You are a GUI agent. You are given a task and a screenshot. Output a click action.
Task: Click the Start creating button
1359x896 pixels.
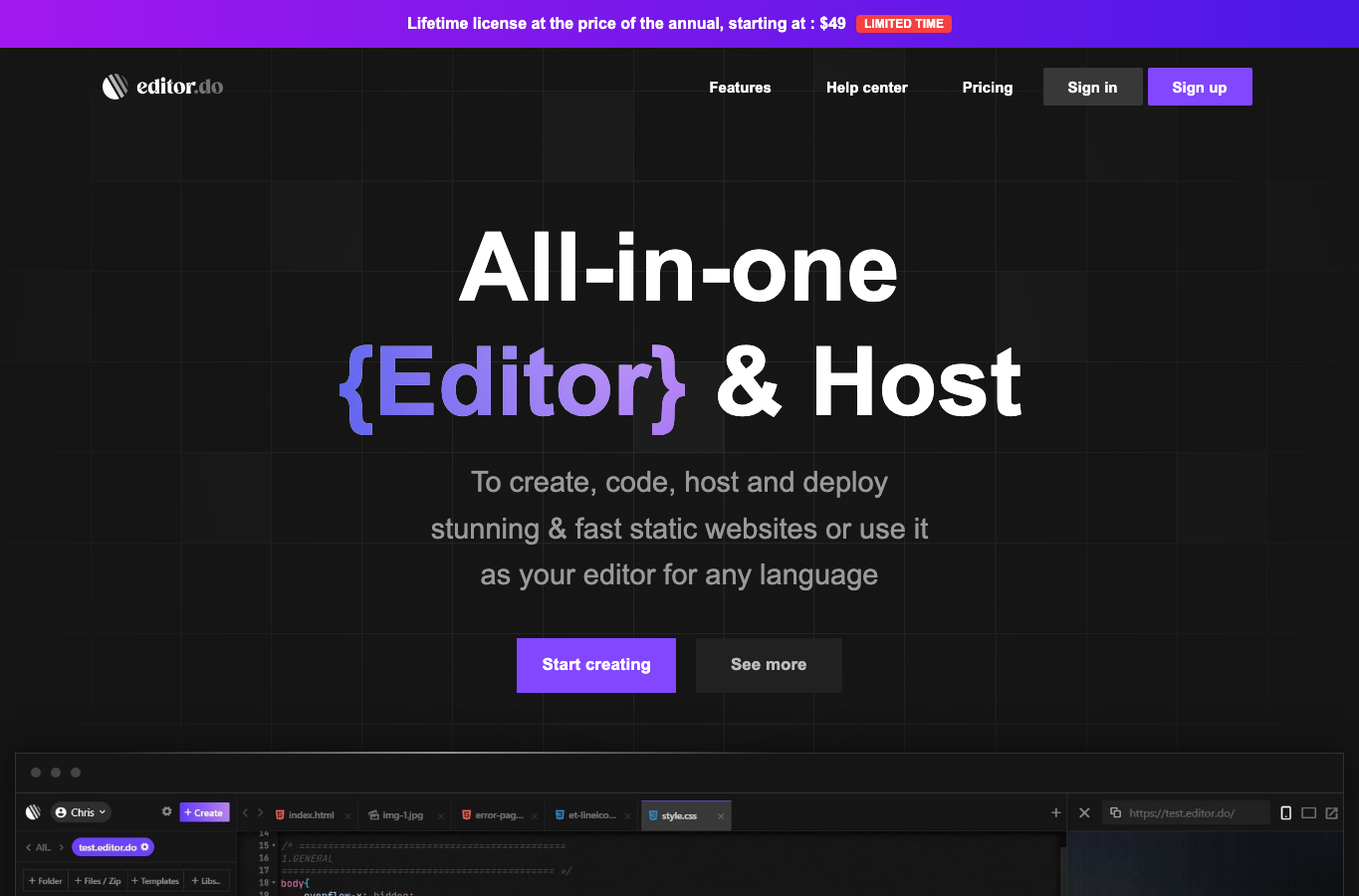pos(596,665)
